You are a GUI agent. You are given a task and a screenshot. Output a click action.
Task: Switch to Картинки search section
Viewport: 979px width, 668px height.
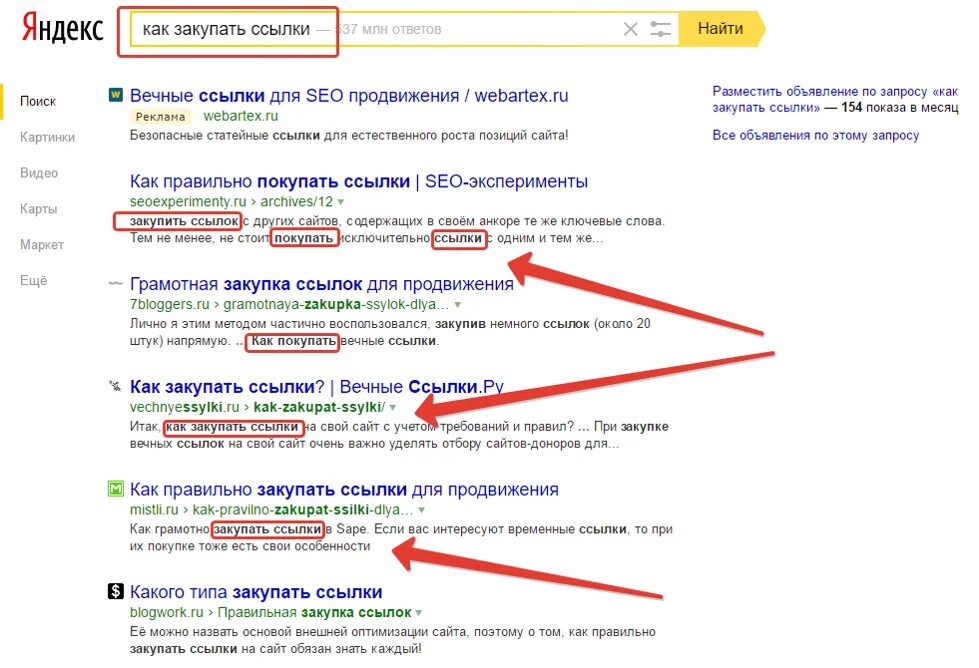[x=47, y=137]
